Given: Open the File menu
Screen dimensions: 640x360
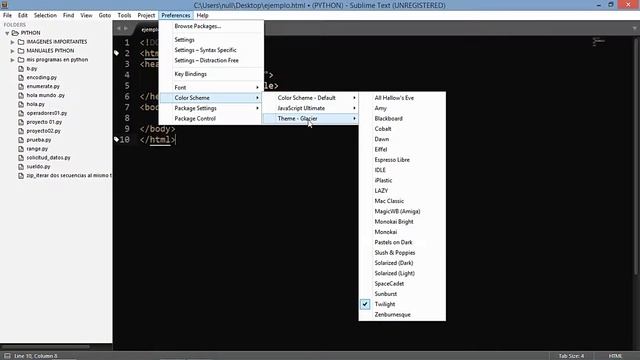Looking at the screenshot, I should click(x=7, y=15).
